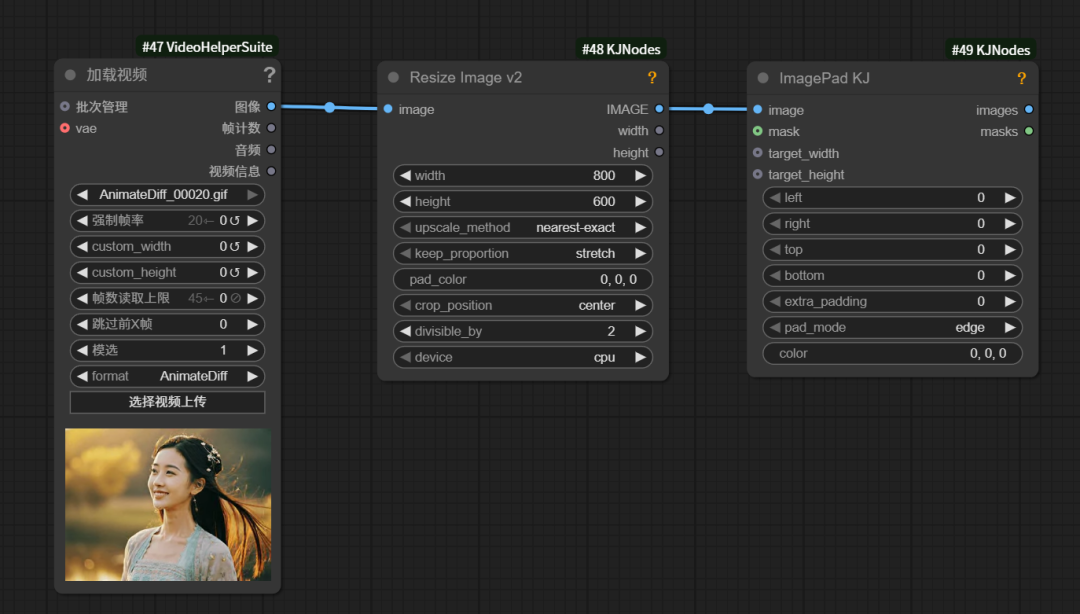Click the 图像 output port on 加载视频
Image resolution: width=1080 pixels, height=614 pixels.
(270, 106)
